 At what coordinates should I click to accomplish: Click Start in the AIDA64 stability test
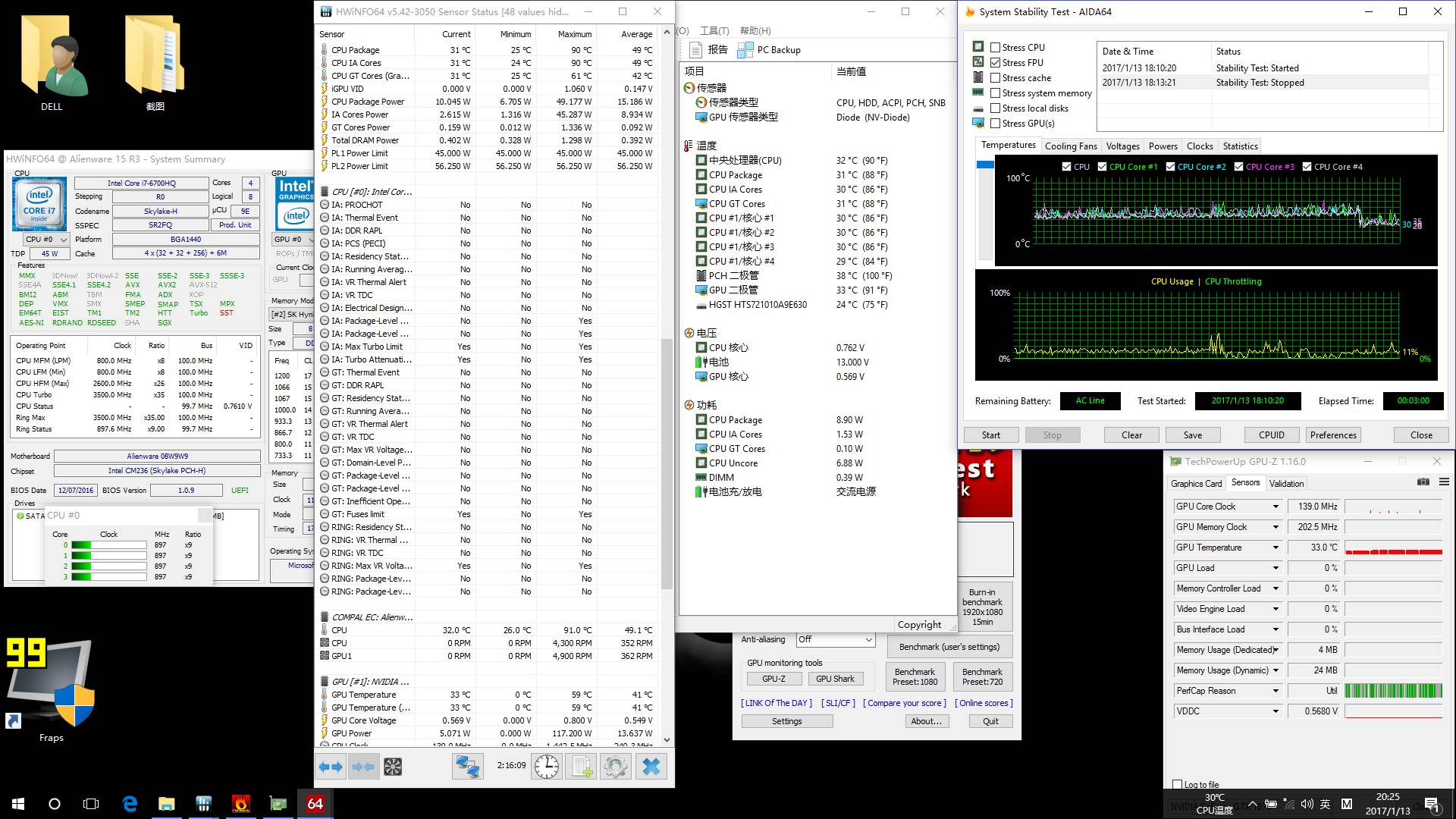pos(990,435)
